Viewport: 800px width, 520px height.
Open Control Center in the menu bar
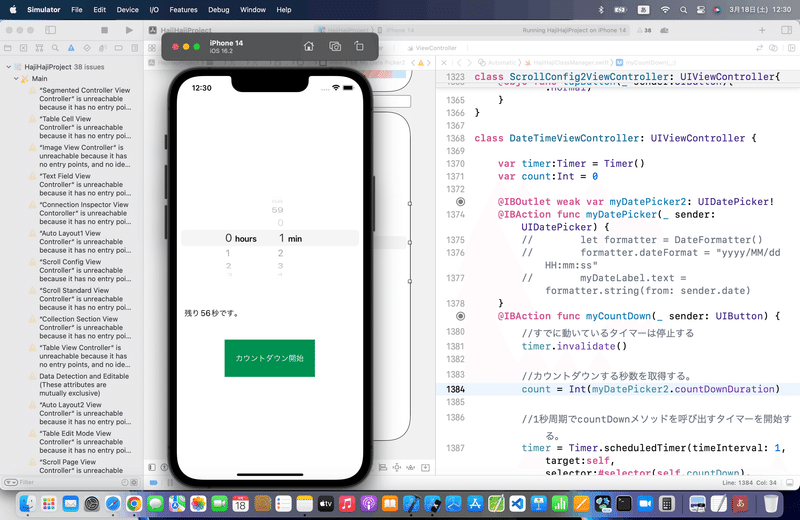click(701, 10)
